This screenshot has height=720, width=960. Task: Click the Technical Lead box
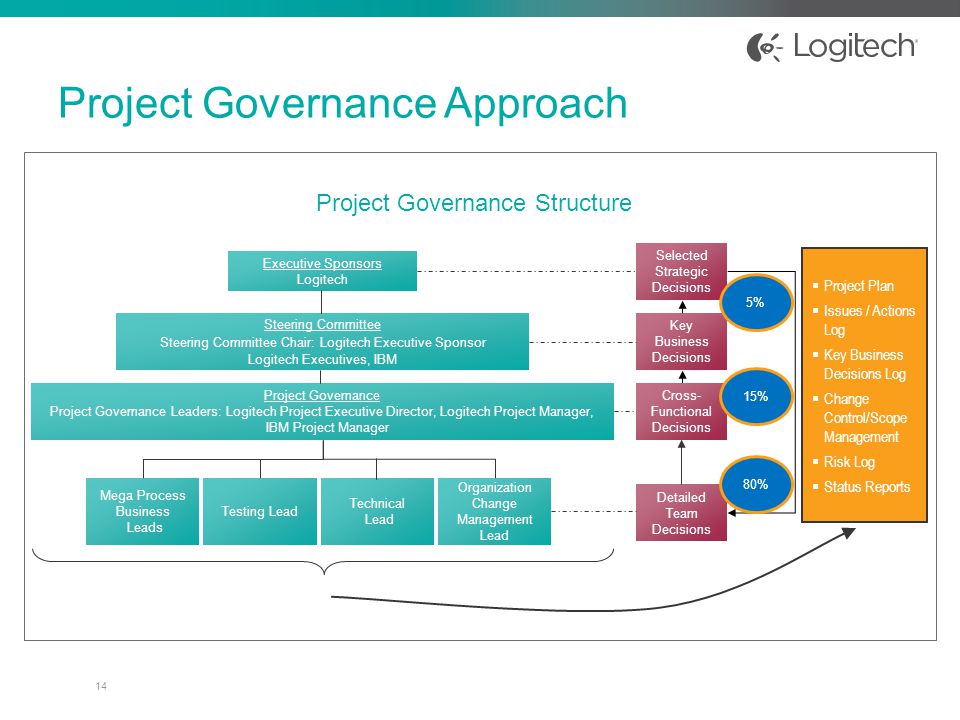click(377, 511)
